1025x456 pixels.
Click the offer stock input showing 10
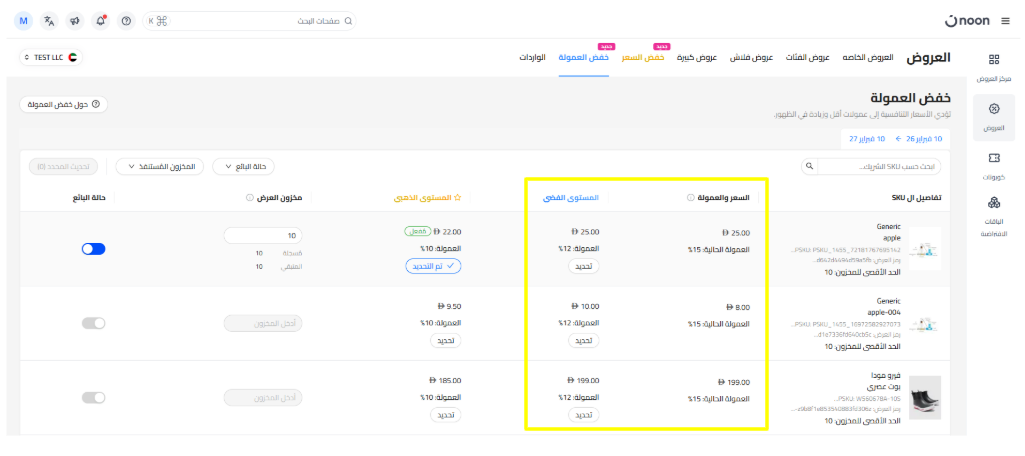pyautogui.click(x=264, y=236)
